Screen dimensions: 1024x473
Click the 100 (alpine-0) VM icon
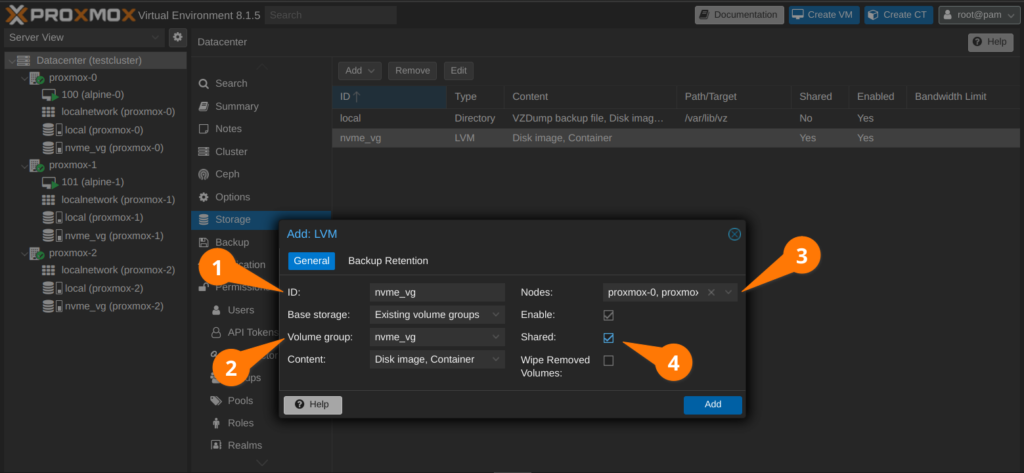tap(50, 95)
